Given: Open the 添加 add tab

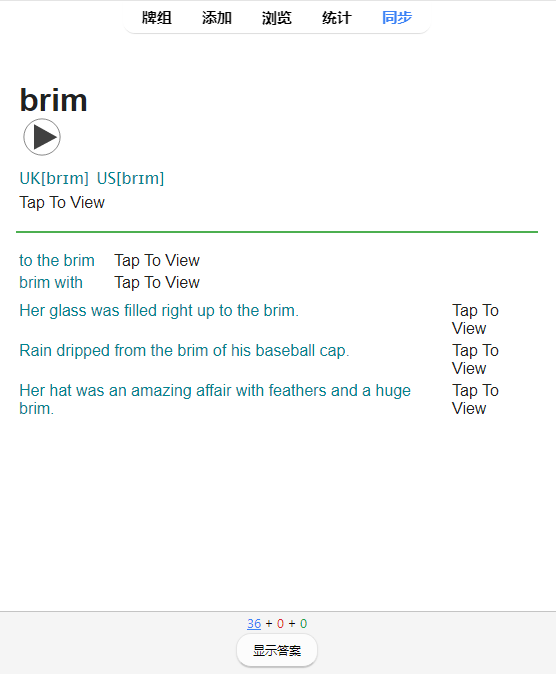Looking at the screenshot, I should 217,18.
